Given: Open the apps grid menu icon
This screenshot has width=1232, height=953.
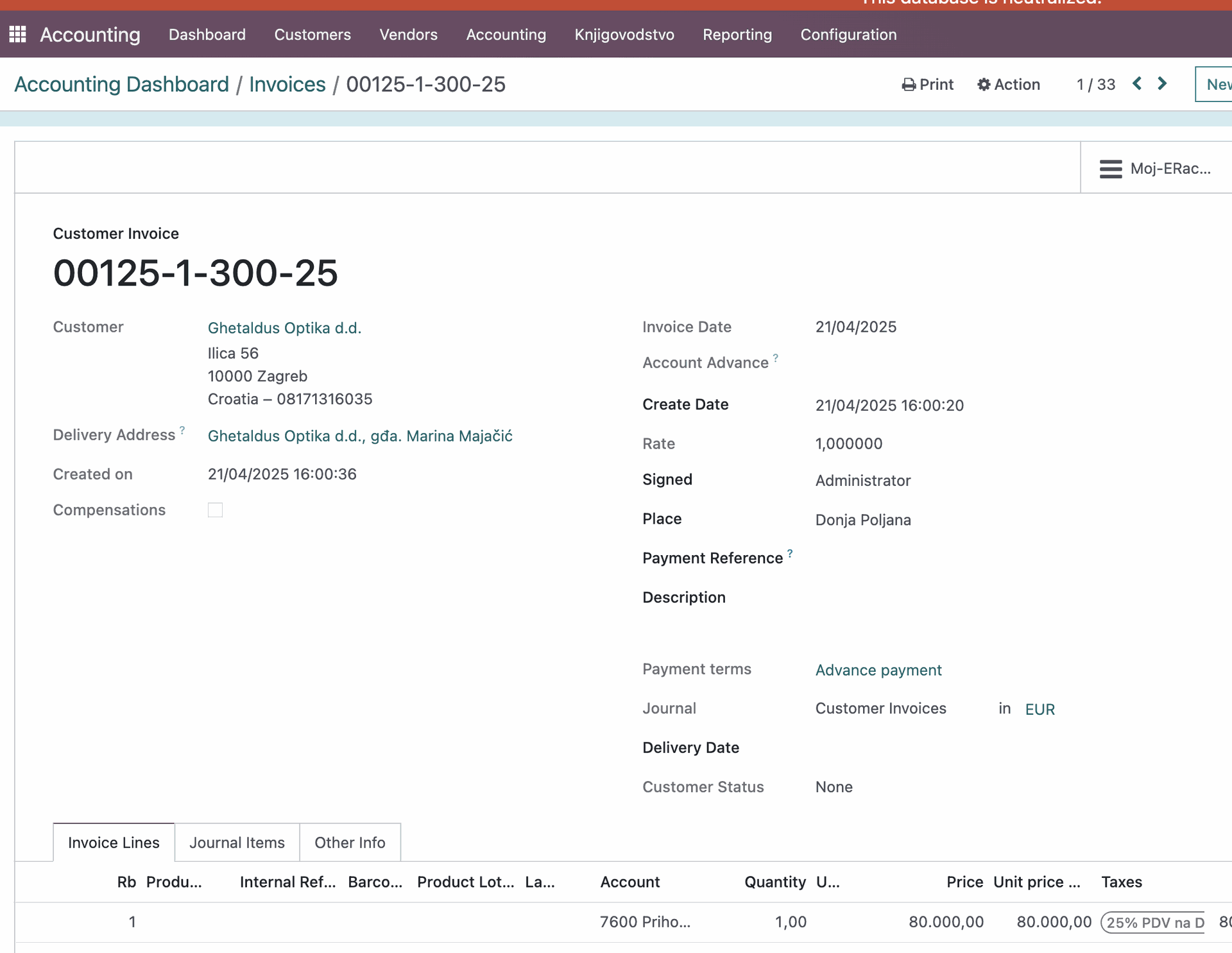Looking at the screenshot, I should coord(17,34).
